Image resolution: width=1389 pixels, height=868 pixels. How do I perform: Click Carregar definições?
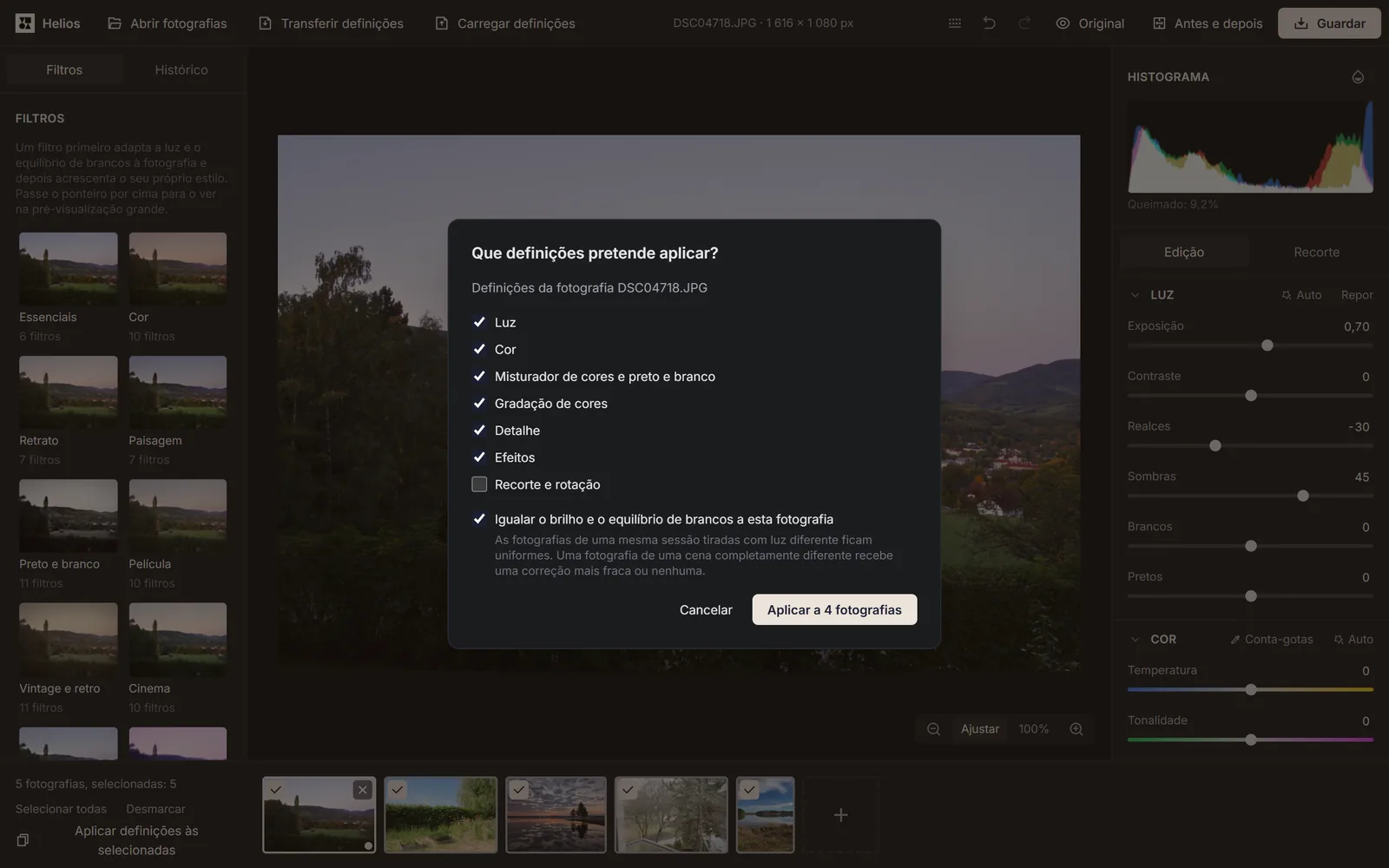click(x=504, y=23)
